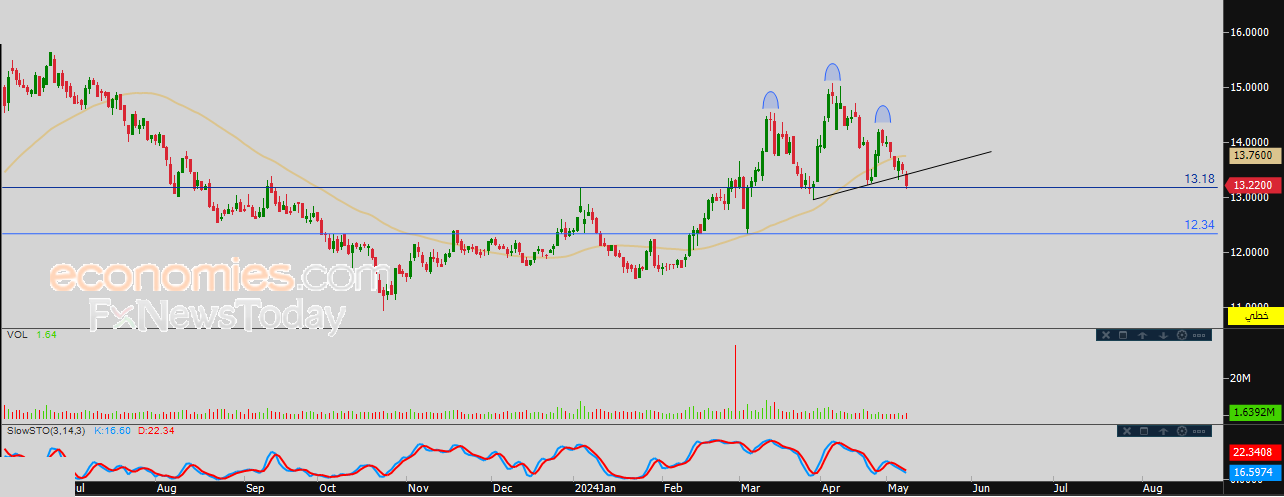The width and height of the screenshot is (1284, 497).
Task: Open SlowSTO pane settings gear
Action: 1182,431
